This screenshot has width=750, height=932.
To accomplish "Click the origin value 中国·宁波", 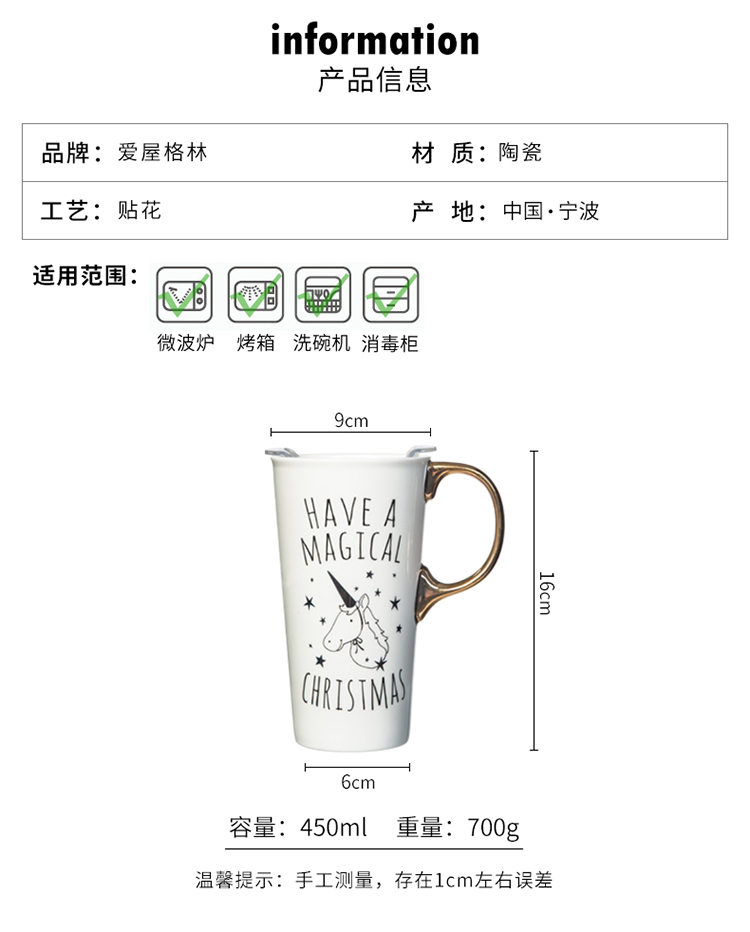I will point(551,211).
